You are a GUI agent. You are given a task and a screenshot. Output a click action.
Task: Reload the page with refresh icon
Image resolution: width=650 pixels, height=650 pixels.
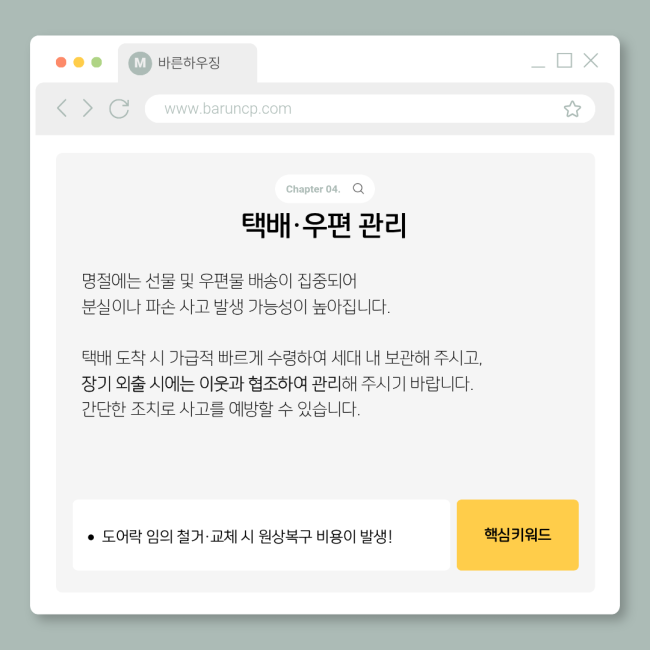[119, 109]
